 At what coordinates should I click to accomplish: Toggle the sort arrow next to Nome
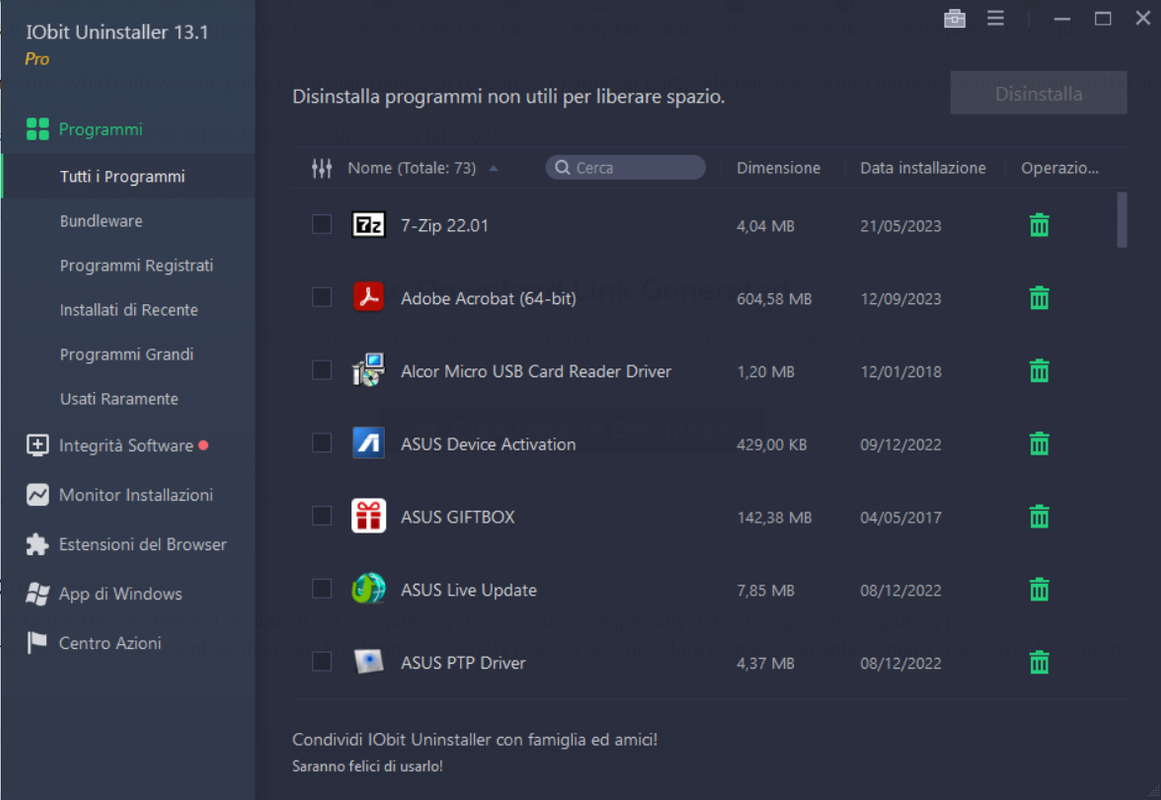coord(493,169)
